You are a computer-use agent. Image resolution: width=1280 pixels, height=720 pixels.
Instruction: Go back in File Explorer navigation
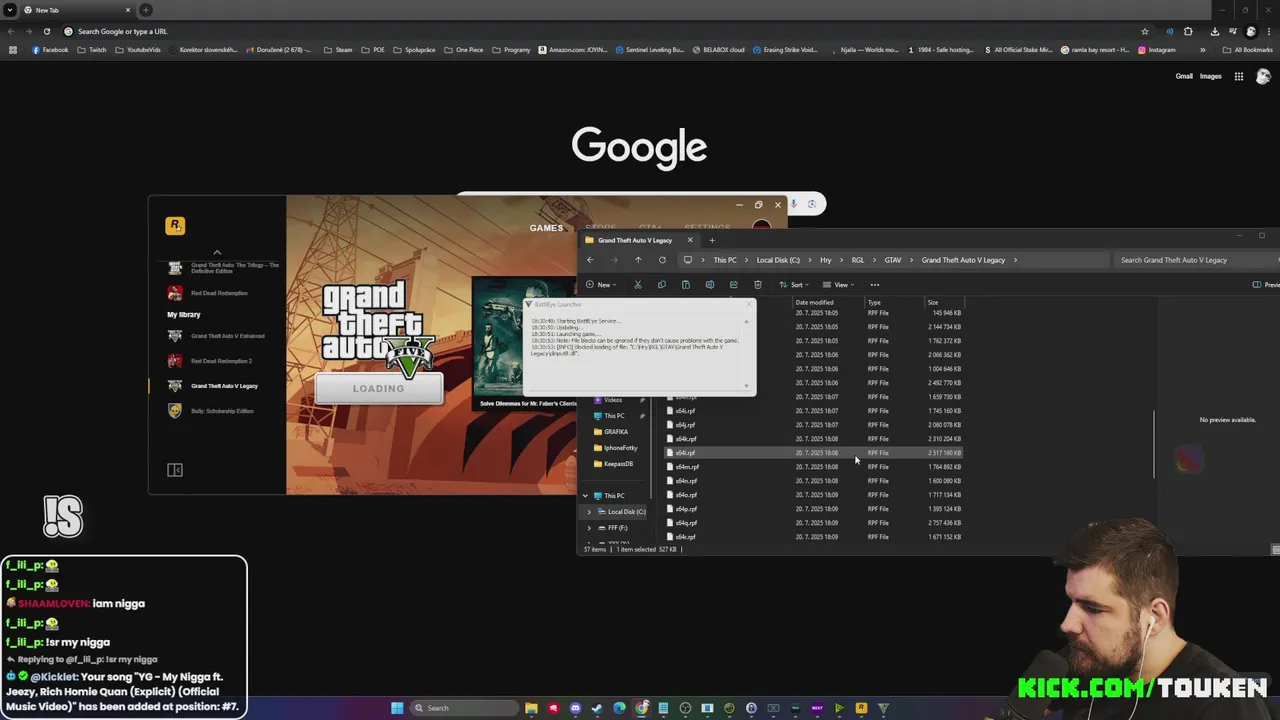pyautogui.click(x=590, y=260)
